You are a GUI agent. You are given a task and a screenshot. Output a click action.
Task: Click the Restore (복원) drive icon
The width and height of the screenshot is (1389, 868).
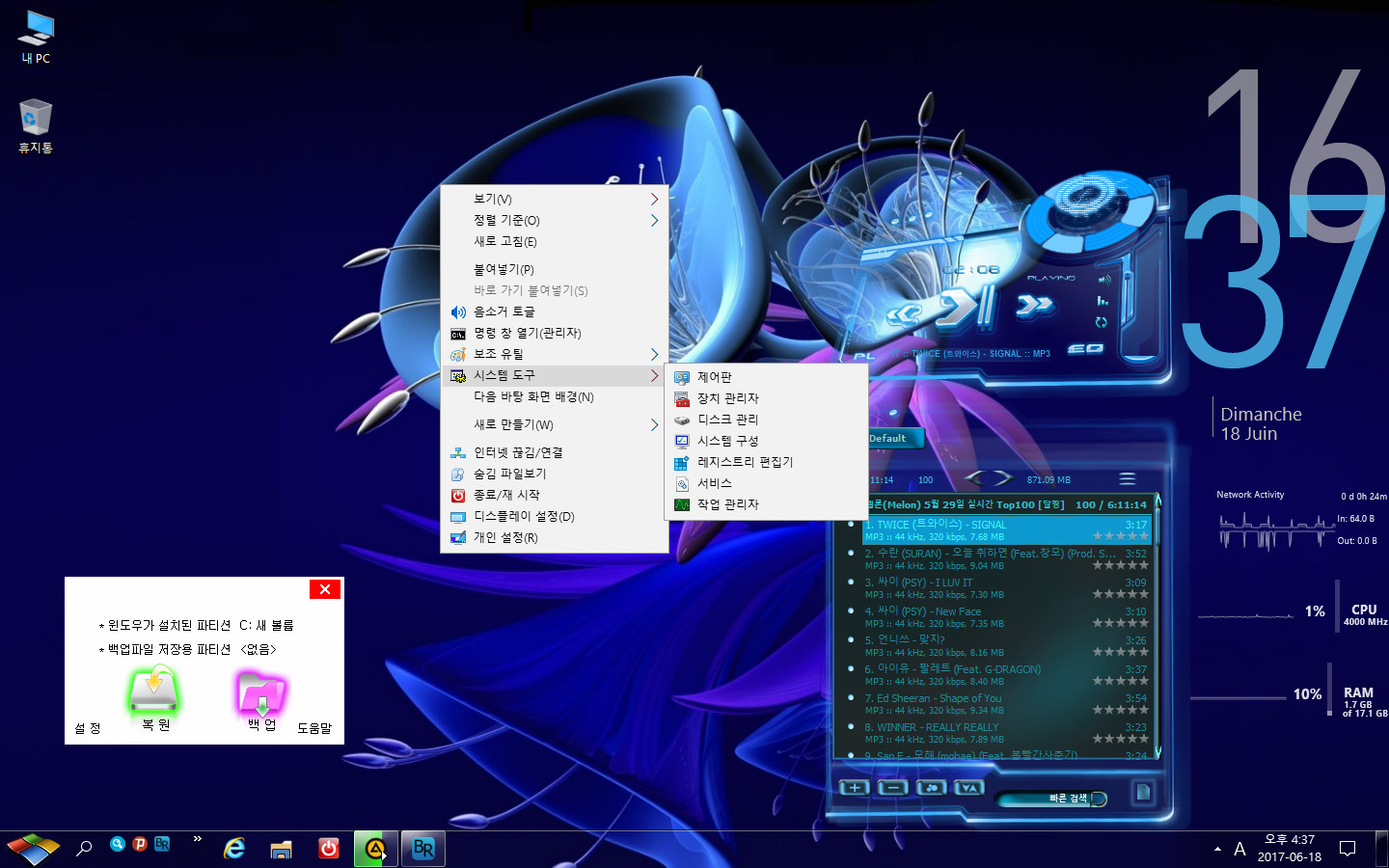pos(153,691)
